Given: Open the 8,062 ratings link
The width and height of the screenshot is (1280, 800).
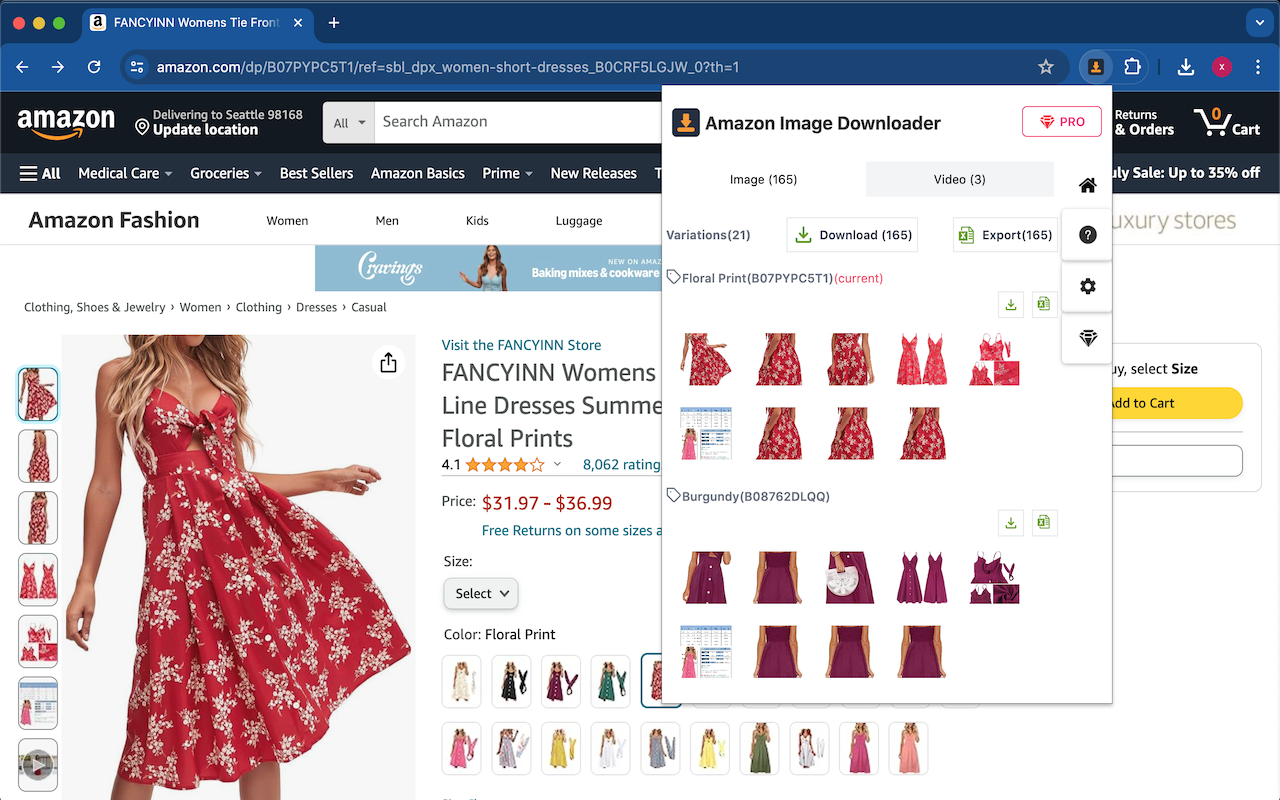Looking at the screenshot, I should (x=621, y=464).
